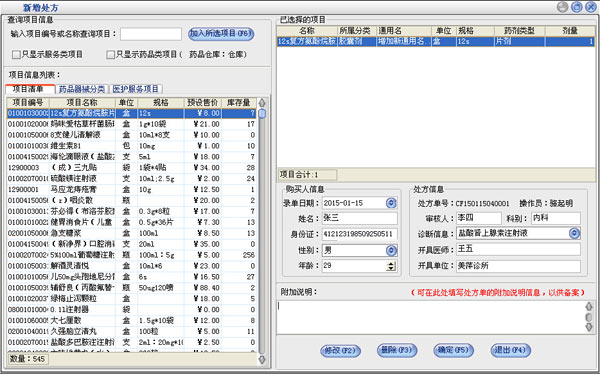Select row 12s复方氨酚烷胺片 in item list
600x375 pixels.
coord(131,113)
